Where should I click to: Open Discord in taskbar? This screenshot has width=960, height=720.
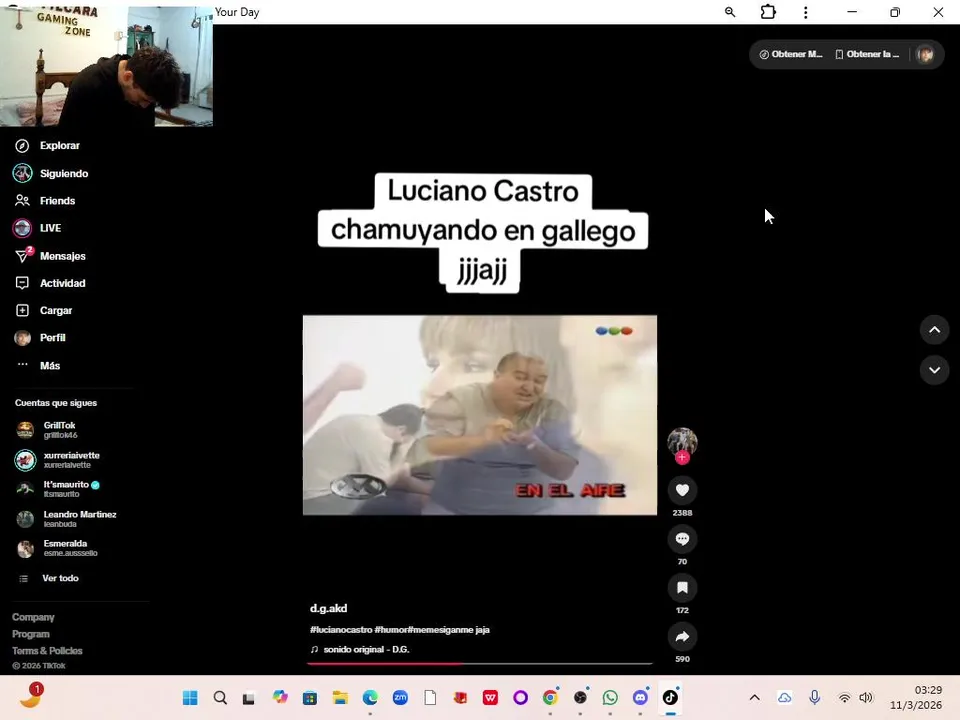[x=640, y=697]
